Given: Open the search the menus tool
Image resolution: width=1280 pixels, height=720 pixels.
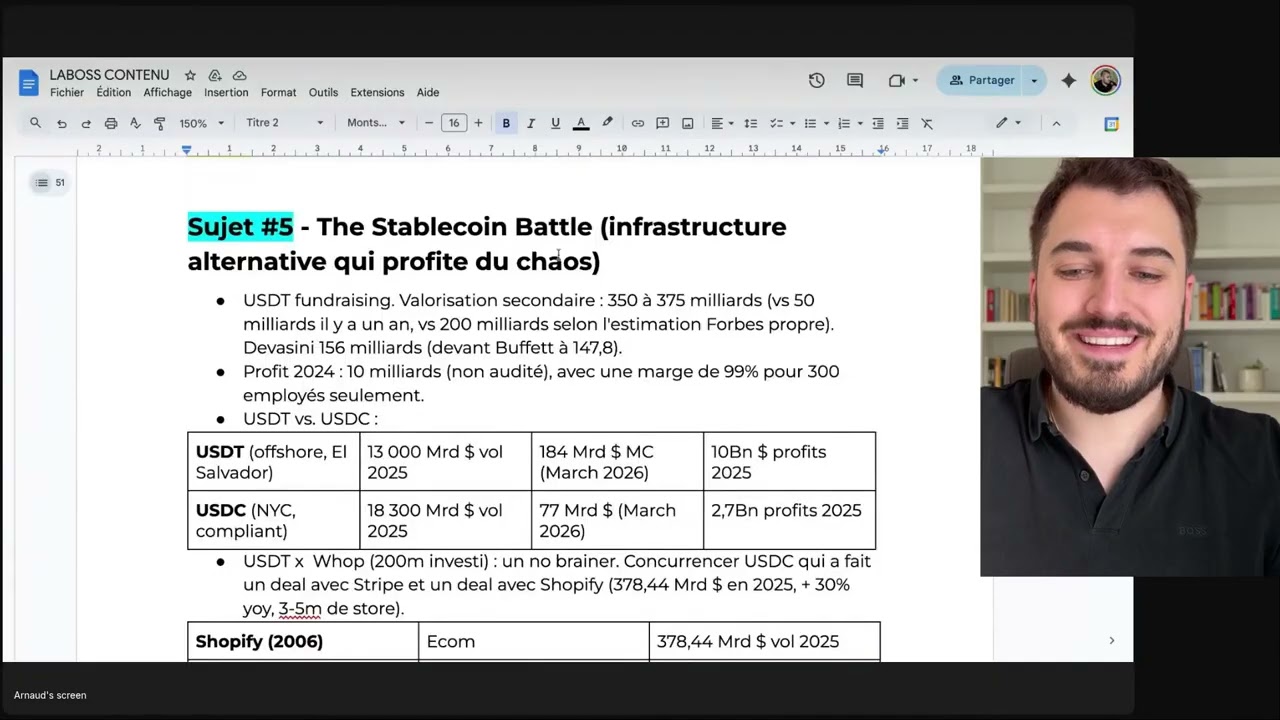Looking at the screenshot, I should [x=36, y=123].
